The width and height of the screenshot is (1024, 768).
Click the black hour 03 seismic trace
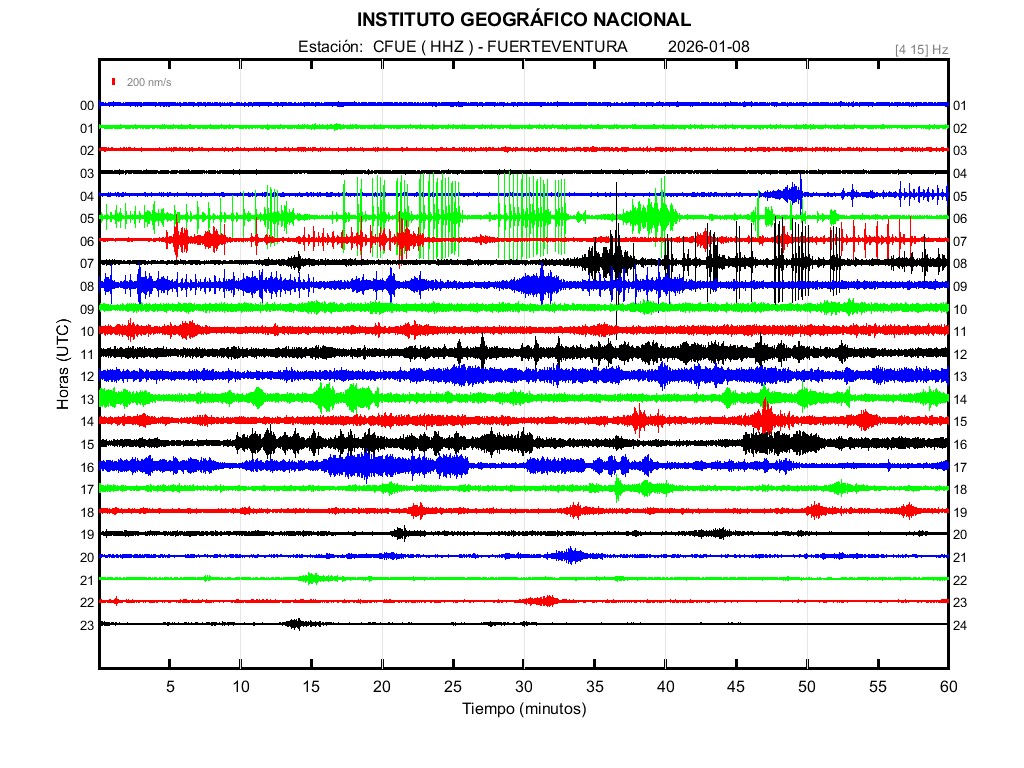point(523,172)
